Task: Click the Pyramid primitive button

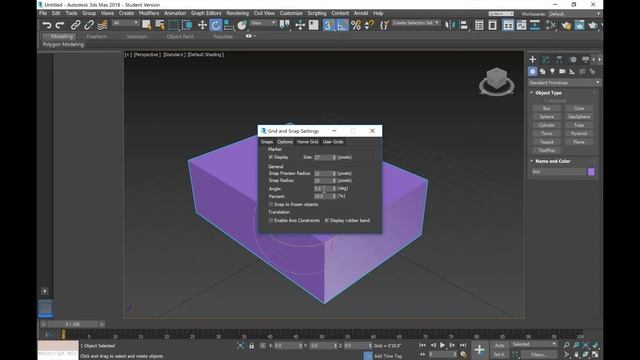Action: coord(579,133)
